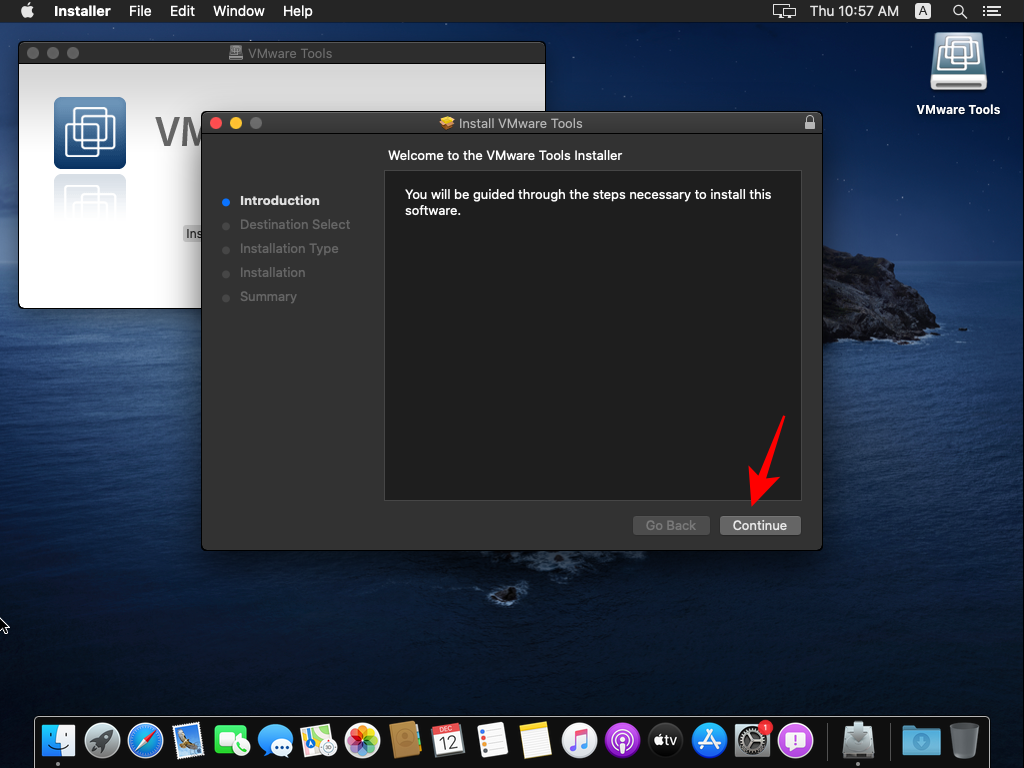The height and width of the screenshot is (768, 1024).
Task: Open System Preferences from the Dock
Action: pyautogui.click(x=752, y=741)
